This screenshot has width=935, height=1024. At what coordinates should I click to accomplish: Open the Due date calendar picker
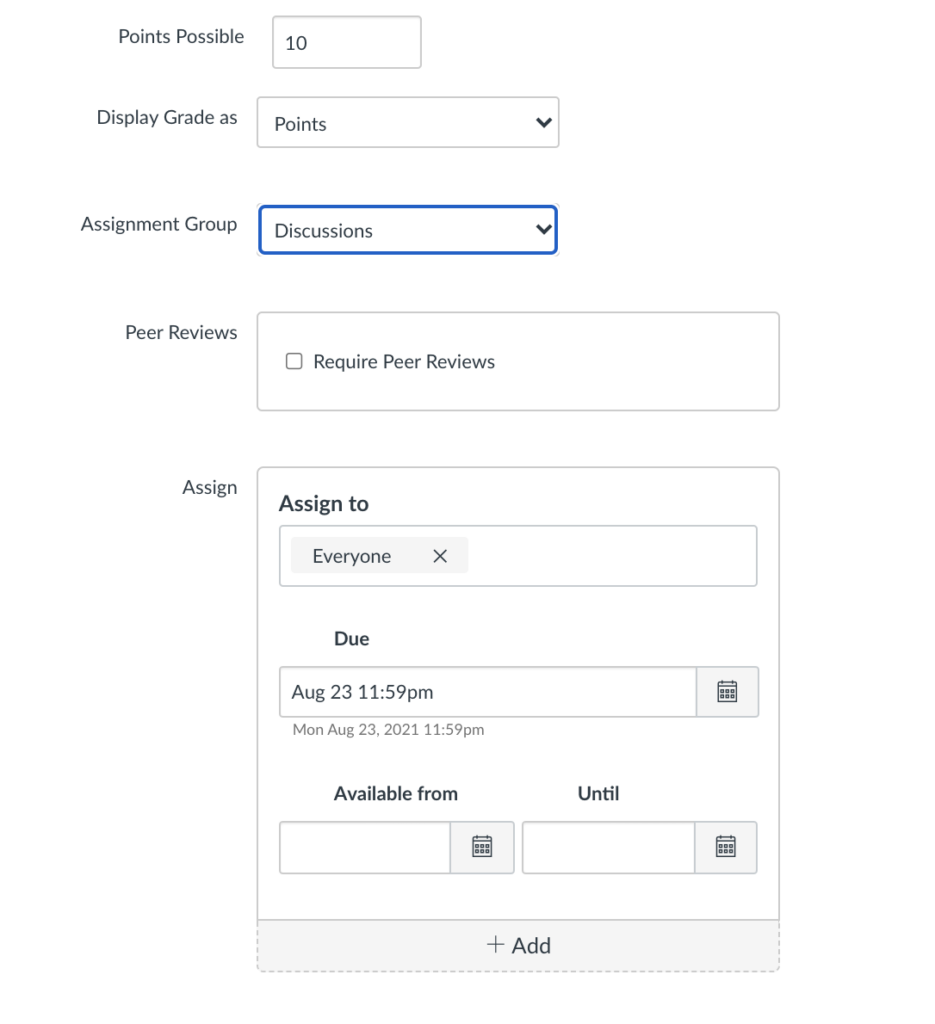coord(727,692)
